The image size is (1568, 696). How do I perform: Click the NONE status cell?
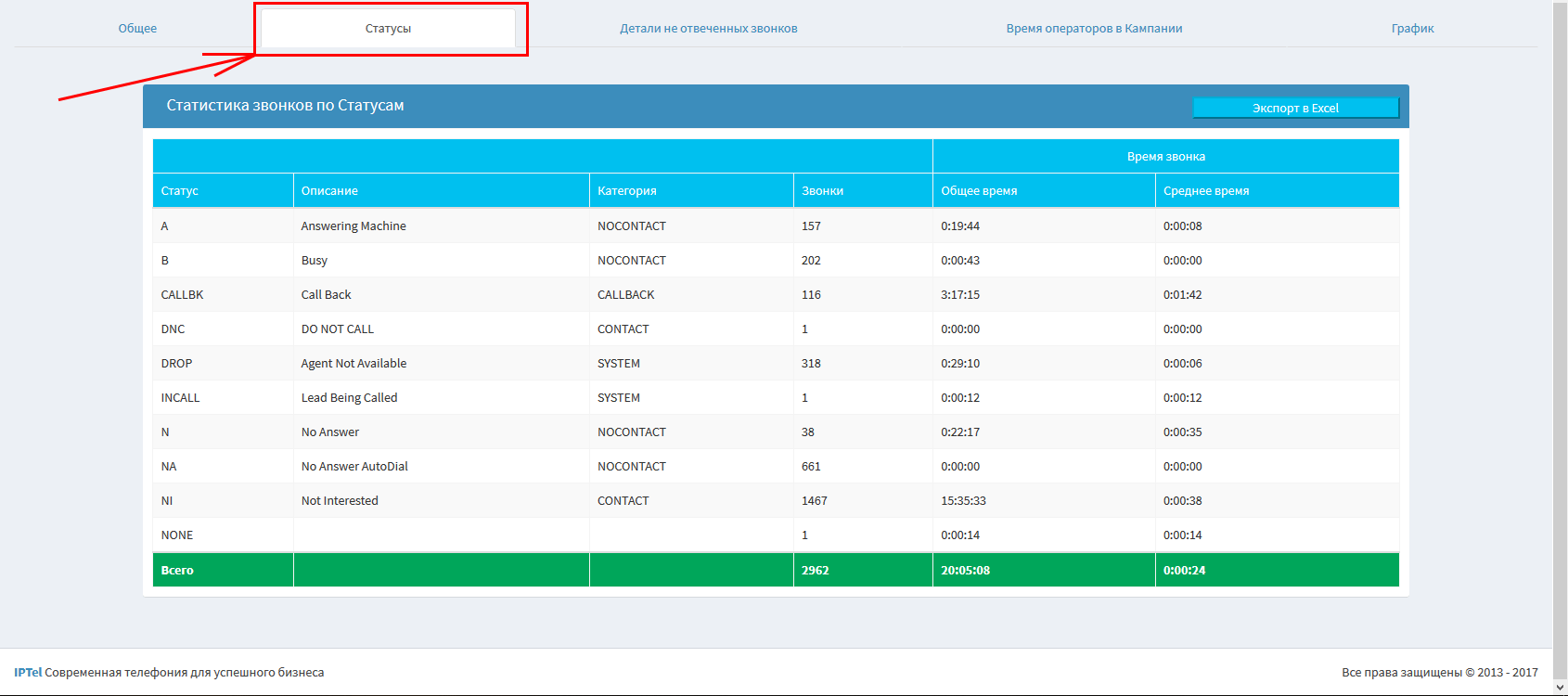223,535
